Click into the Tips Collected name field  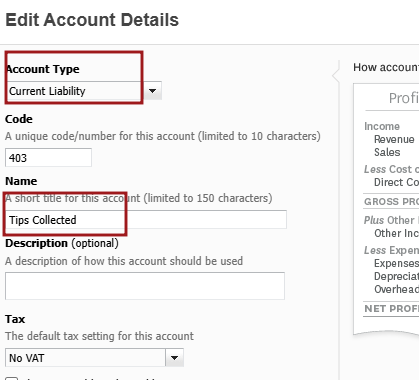[146, 220]
